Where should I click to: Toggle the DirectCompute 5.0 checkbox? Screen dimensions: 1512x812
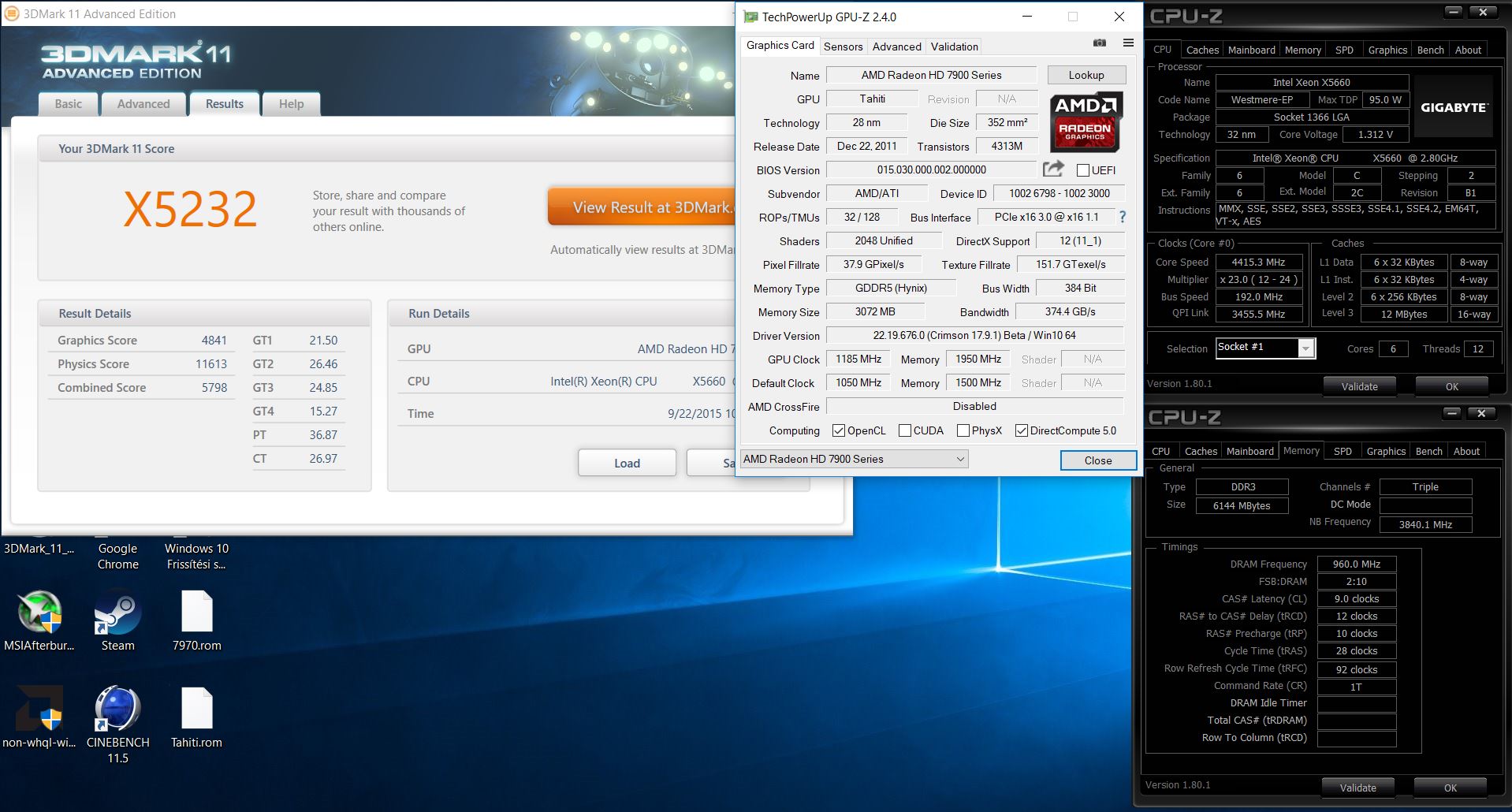pos(1022,430)
